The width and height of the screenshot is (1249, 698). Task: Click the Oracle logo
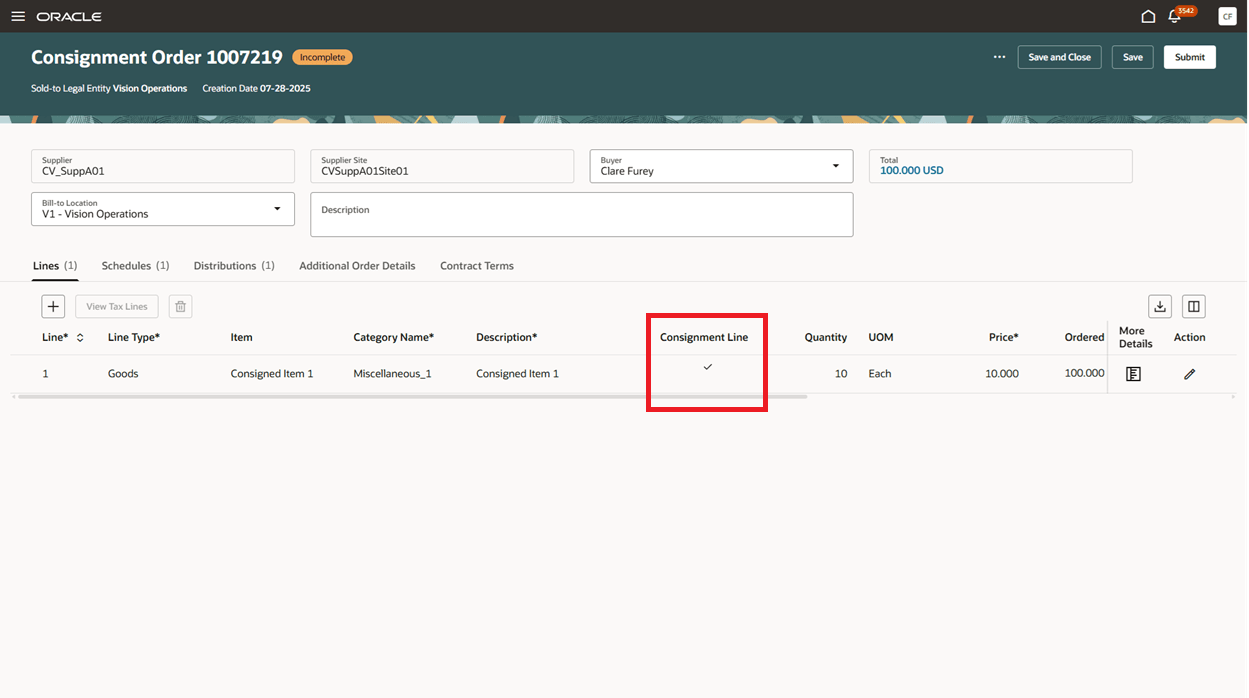click(69, 17)
